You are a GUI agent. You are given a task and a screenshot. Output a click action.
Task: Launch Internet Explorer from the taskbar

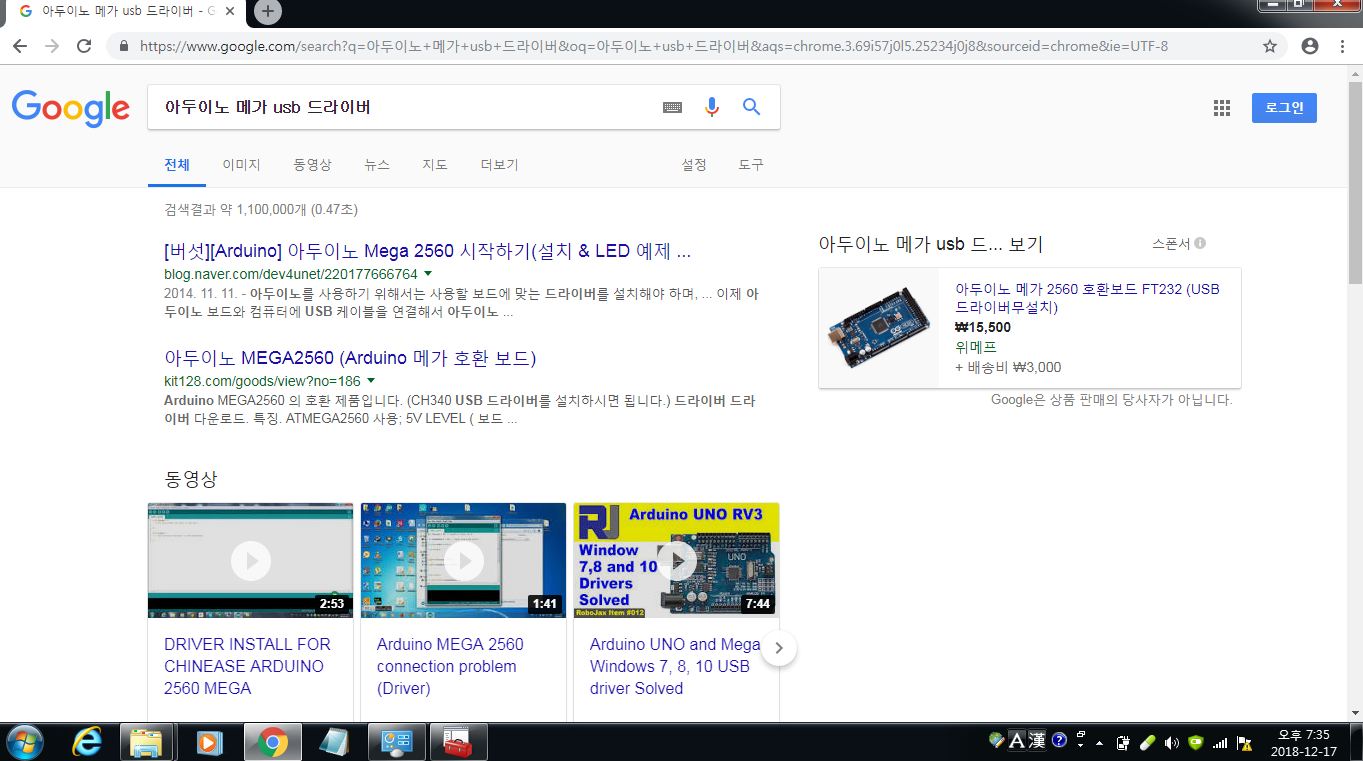point(88,743)
